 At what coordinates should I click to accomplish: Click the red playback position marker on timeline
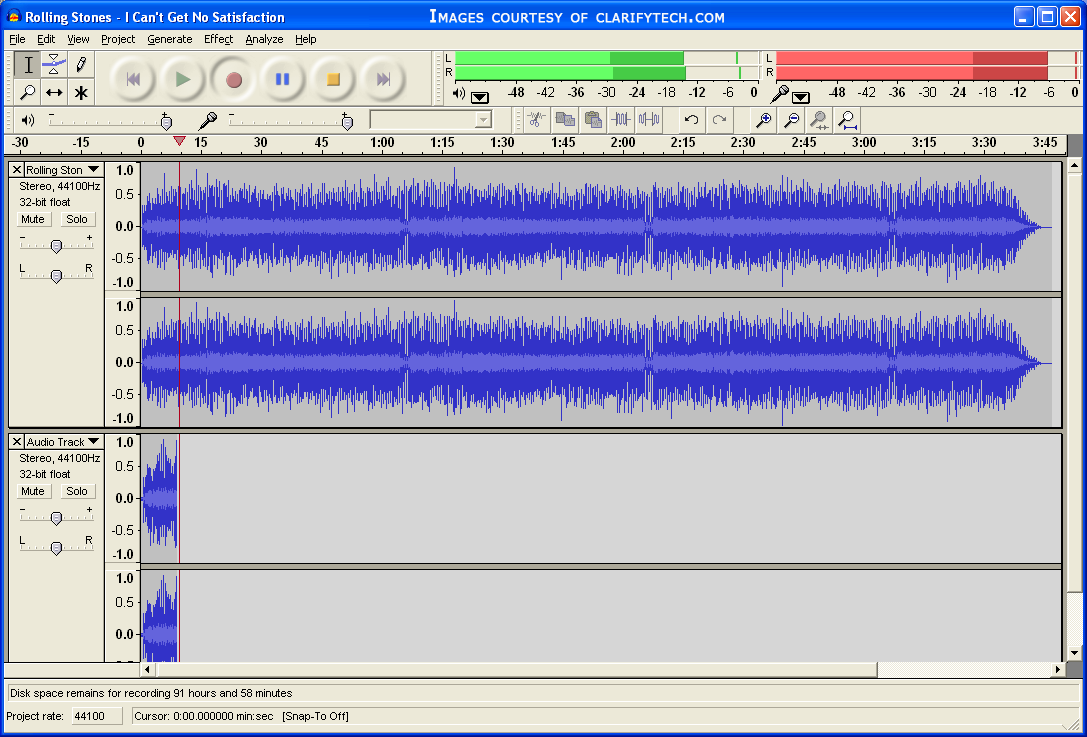click(179, 141)
